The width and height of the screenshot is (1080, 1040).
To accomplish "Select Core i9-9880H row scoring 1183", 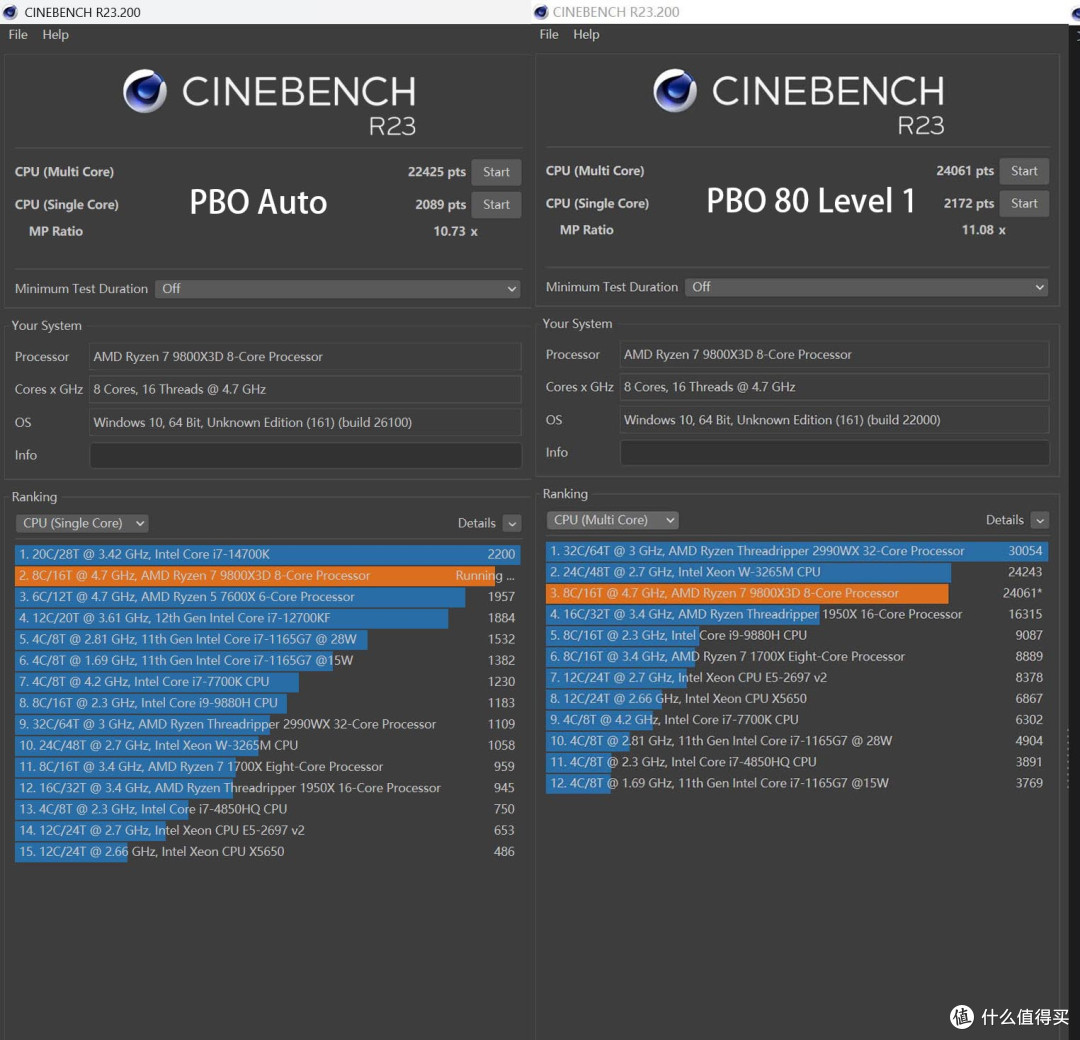I will 267,703.
